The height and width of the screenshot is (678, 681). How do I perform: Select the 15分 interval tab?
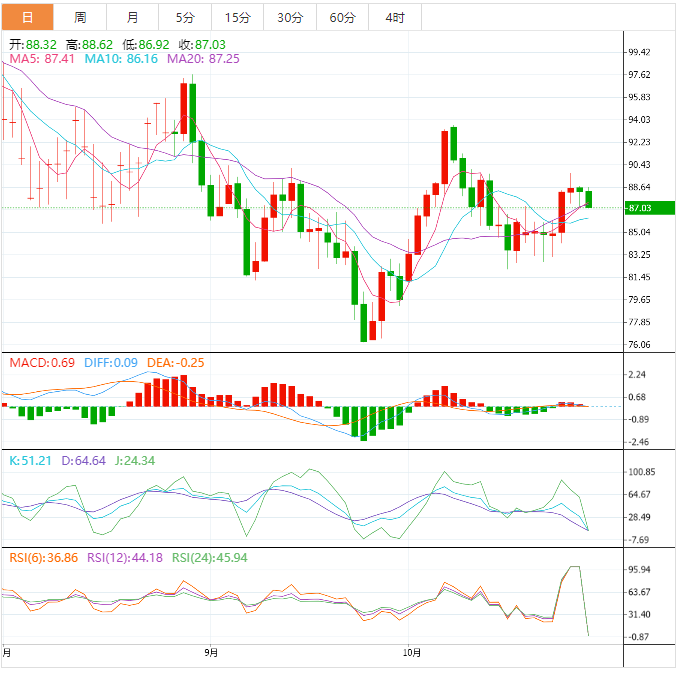pyautogui.click(x=238, y=17)
